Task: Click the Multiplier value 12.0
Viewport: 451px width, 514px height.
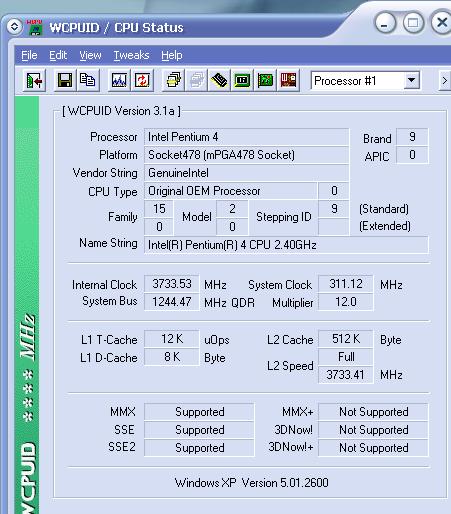Action: [x=346, y=302]
